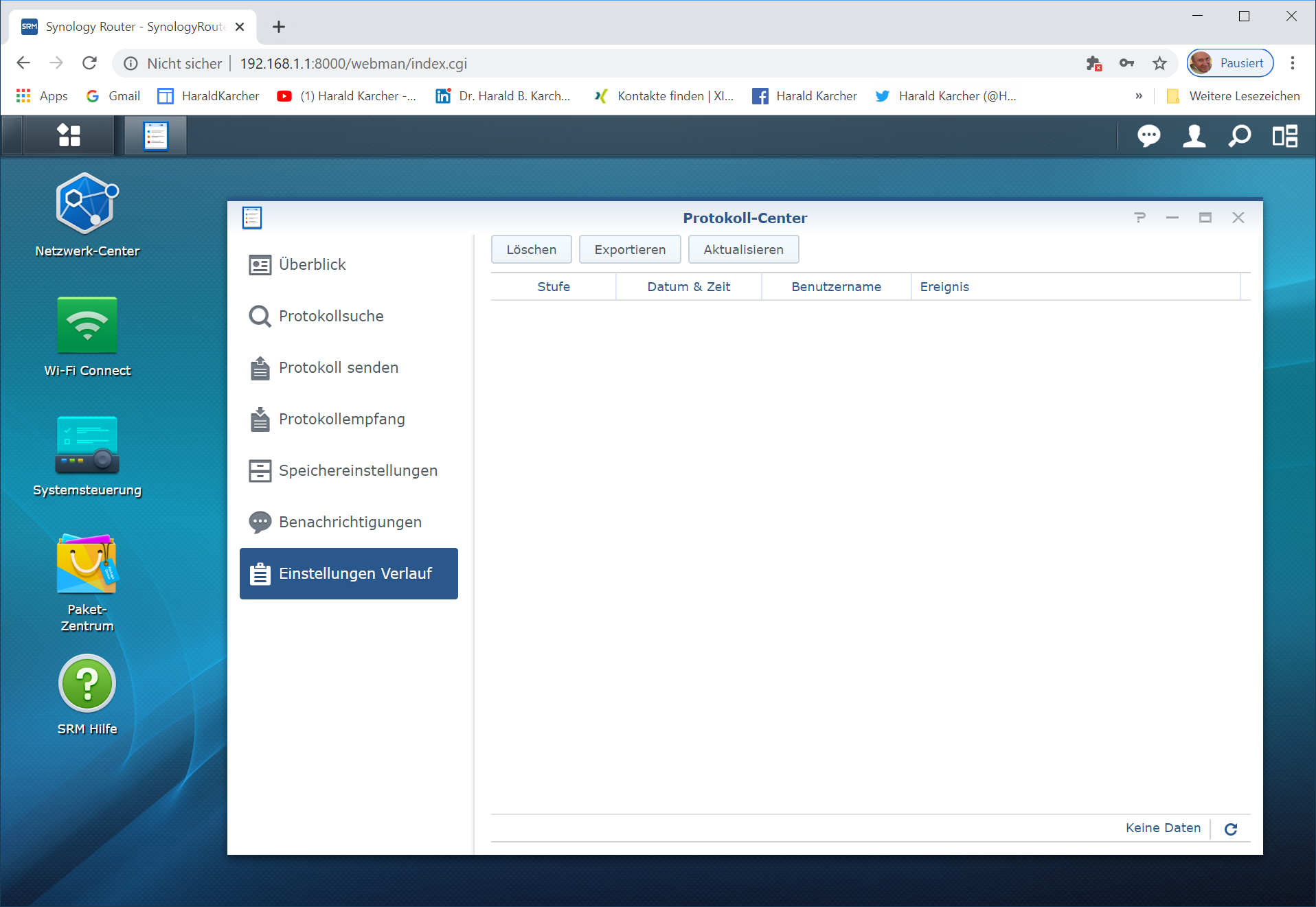Open the user account options icon
Screen dimensions: 1316x907
tap(1194, 136)
